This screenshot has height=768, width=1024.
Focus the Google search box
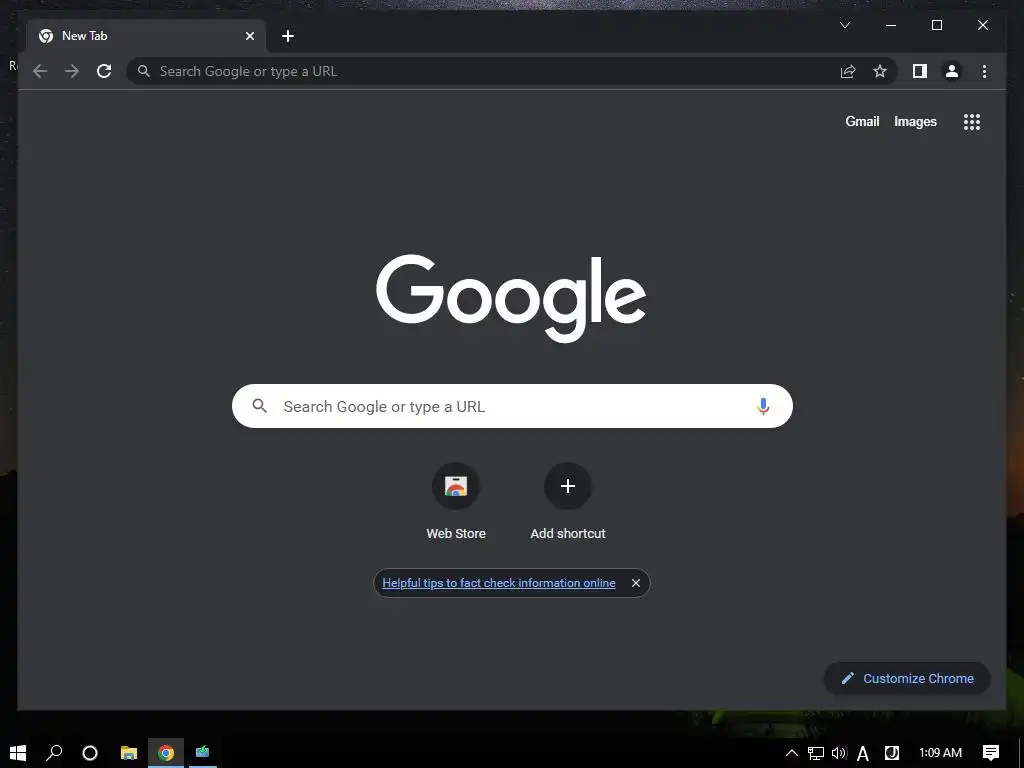(x=512, y=406)
